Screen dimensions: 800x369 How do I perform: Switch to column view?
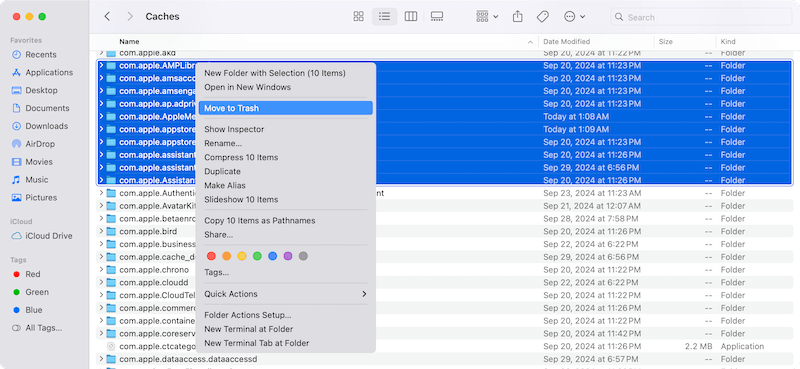(411, 17)
